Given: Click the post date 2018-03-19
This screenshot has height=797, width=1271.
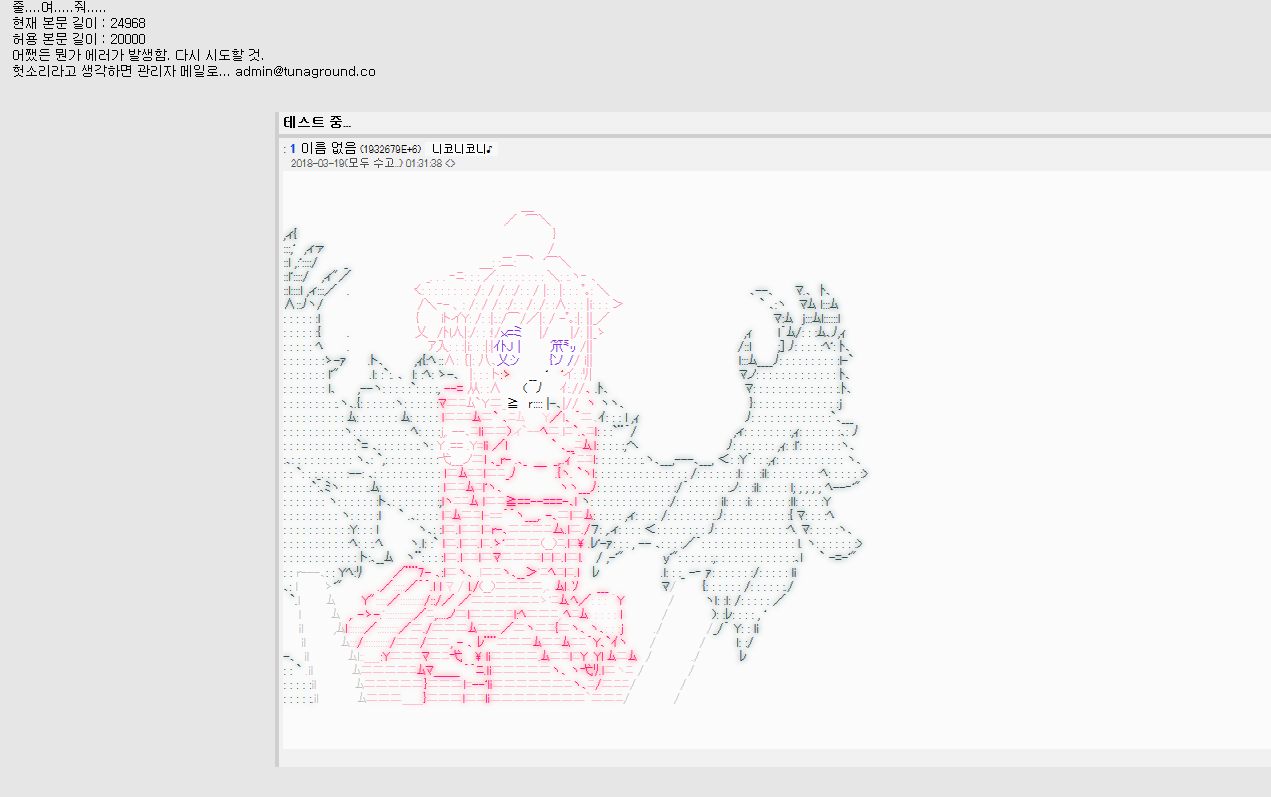Looking at the screenshot, I should point(316,163).
